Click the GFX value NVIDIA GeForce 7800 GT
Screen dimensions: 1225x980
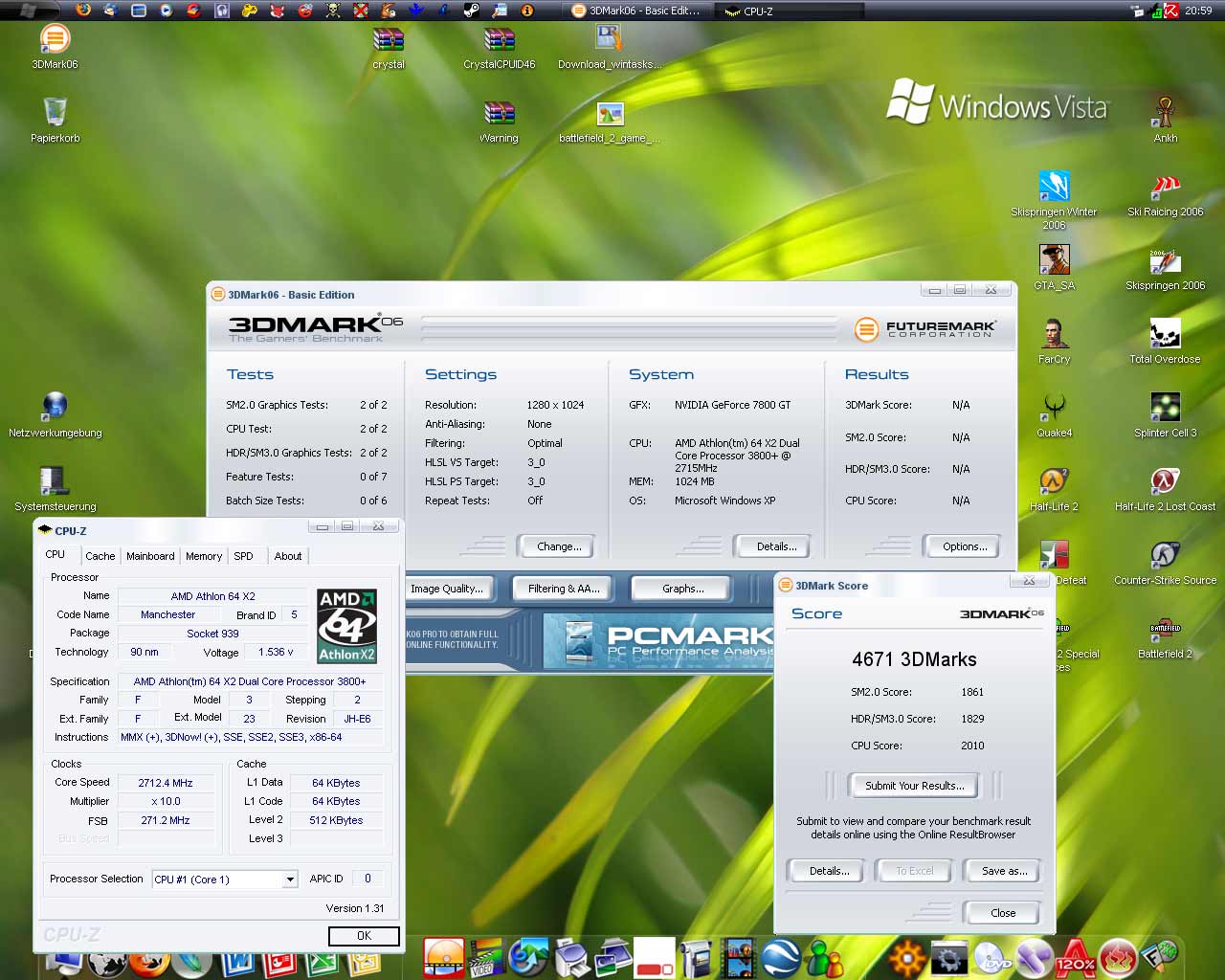pyautogui.click(x=733, y=405)
